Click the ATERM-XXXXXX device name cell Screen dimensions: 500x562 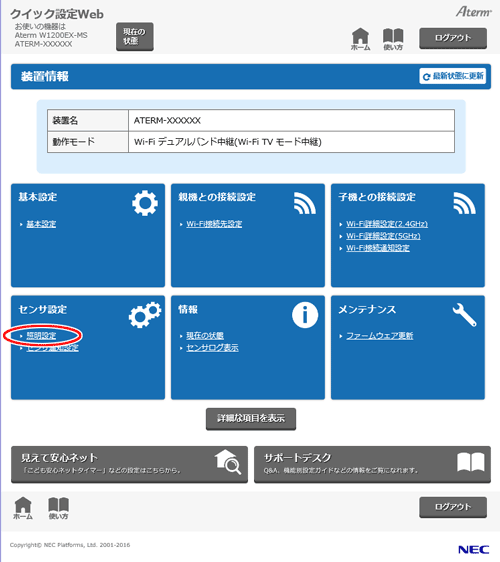[291, 120]
